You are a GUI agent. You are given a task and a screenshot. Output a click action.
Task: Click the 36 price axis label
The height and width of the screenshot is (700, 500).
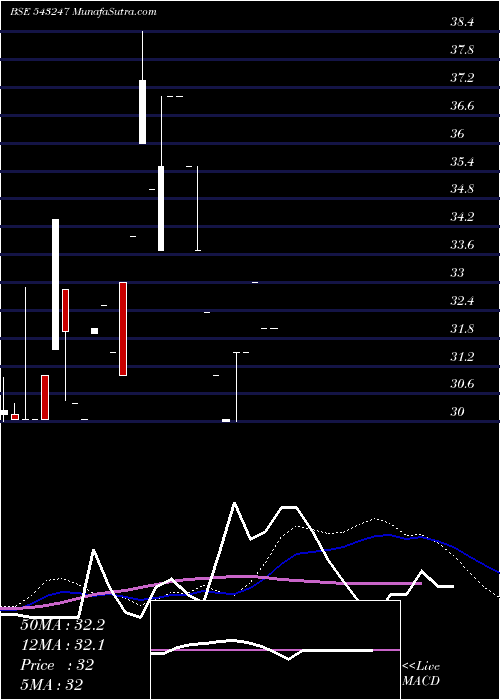(x=457, y=134)
